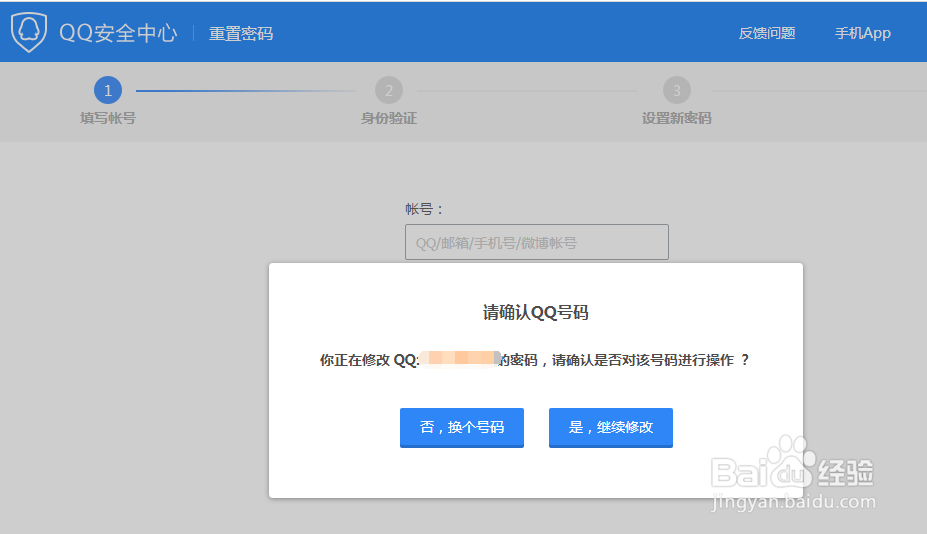The image size is (927, 534).
Task: Click step 3 circle 设置新密码
Action: click(x=676, y=90)
